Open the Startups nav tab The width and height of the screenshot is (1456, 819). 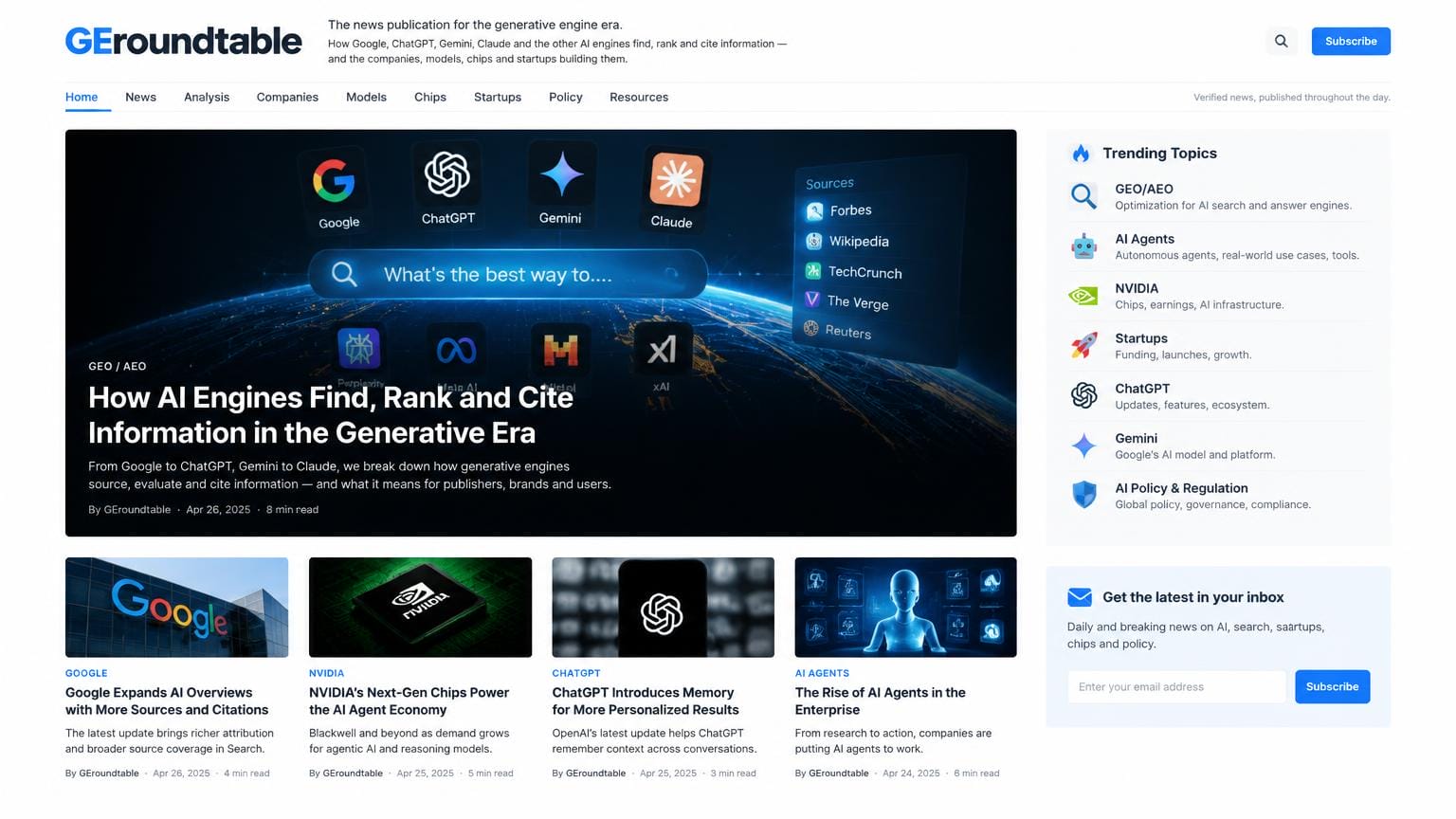coord(498,97)
